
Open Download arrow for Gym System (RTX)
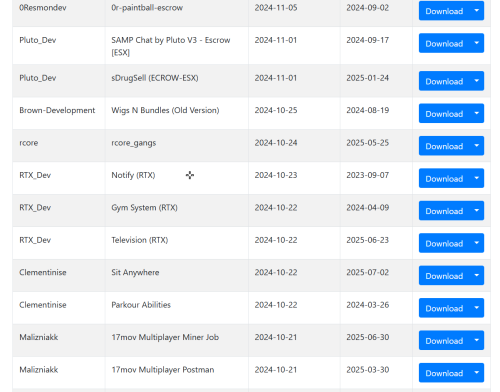coord(477,211)
